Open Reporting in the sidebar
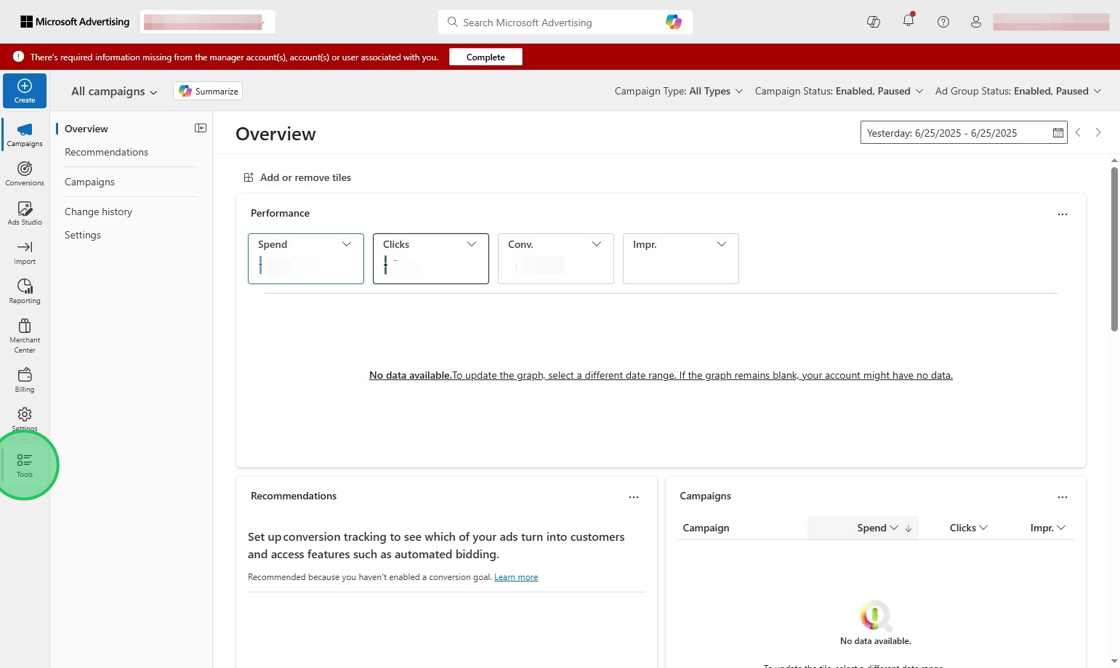 click(24, 291)
